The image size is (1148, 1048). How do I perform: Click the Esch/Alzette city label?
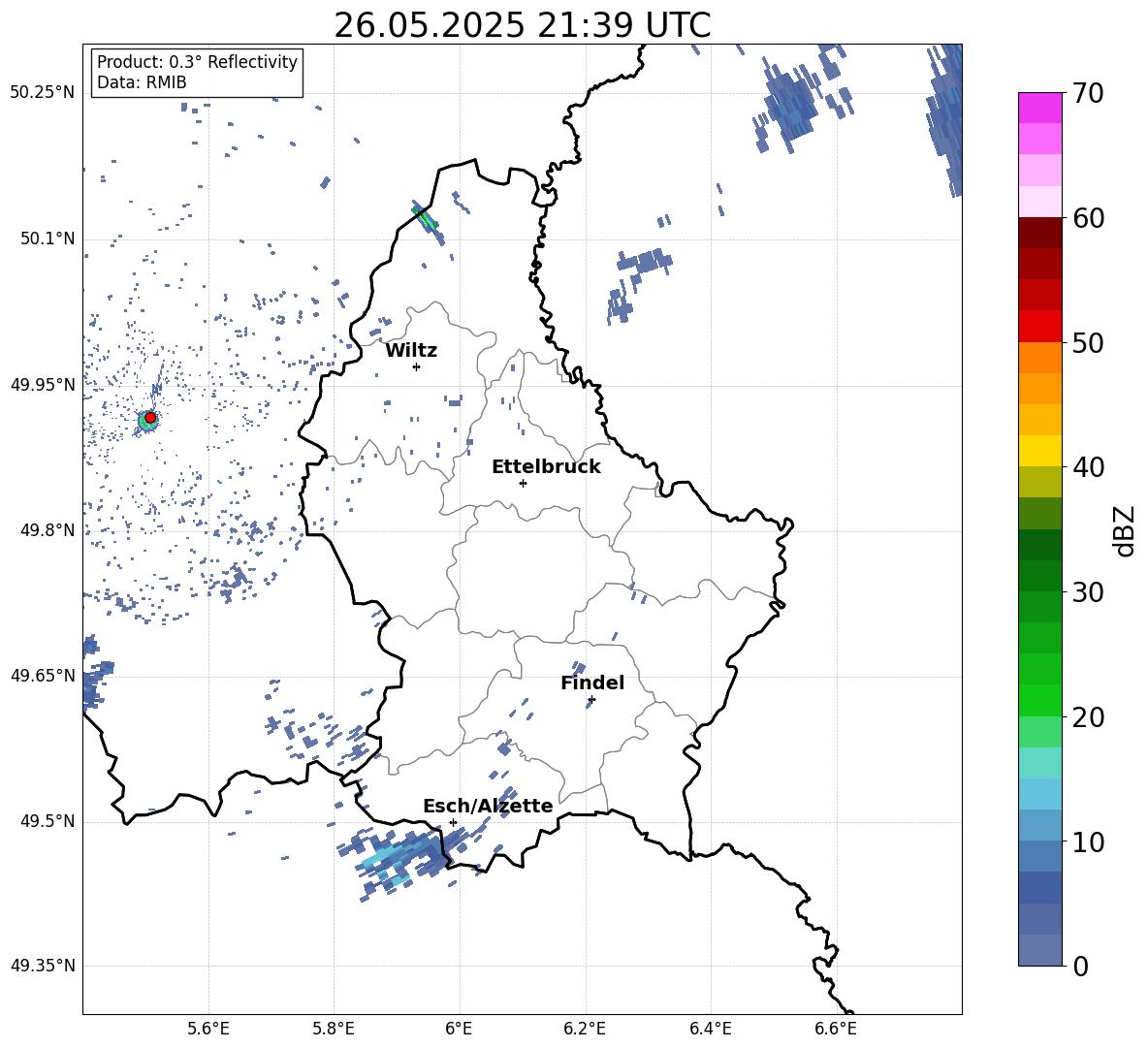coord(488,806)
